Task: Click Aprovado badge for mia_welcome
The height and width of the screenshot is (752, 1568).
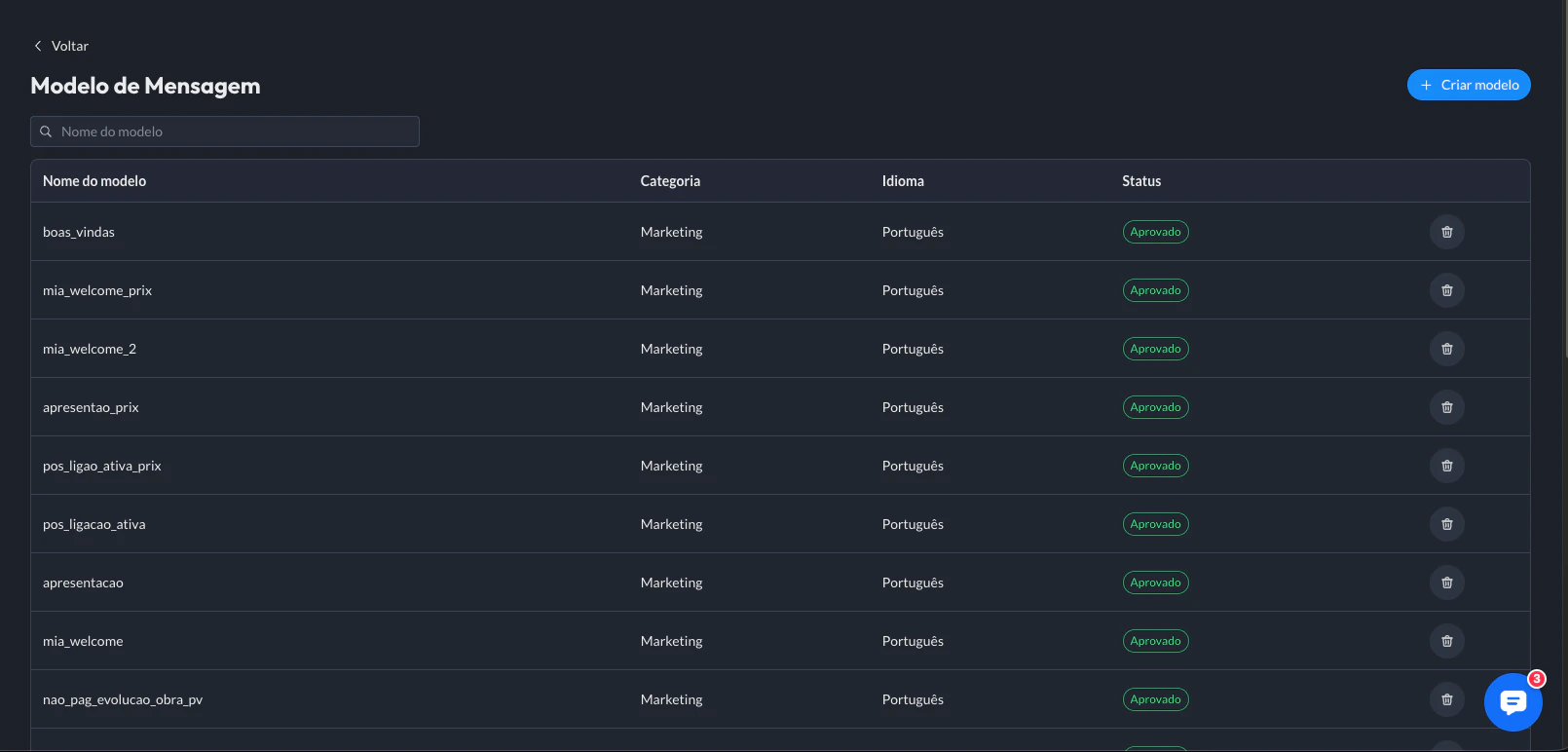Action: coord(1155,641)
